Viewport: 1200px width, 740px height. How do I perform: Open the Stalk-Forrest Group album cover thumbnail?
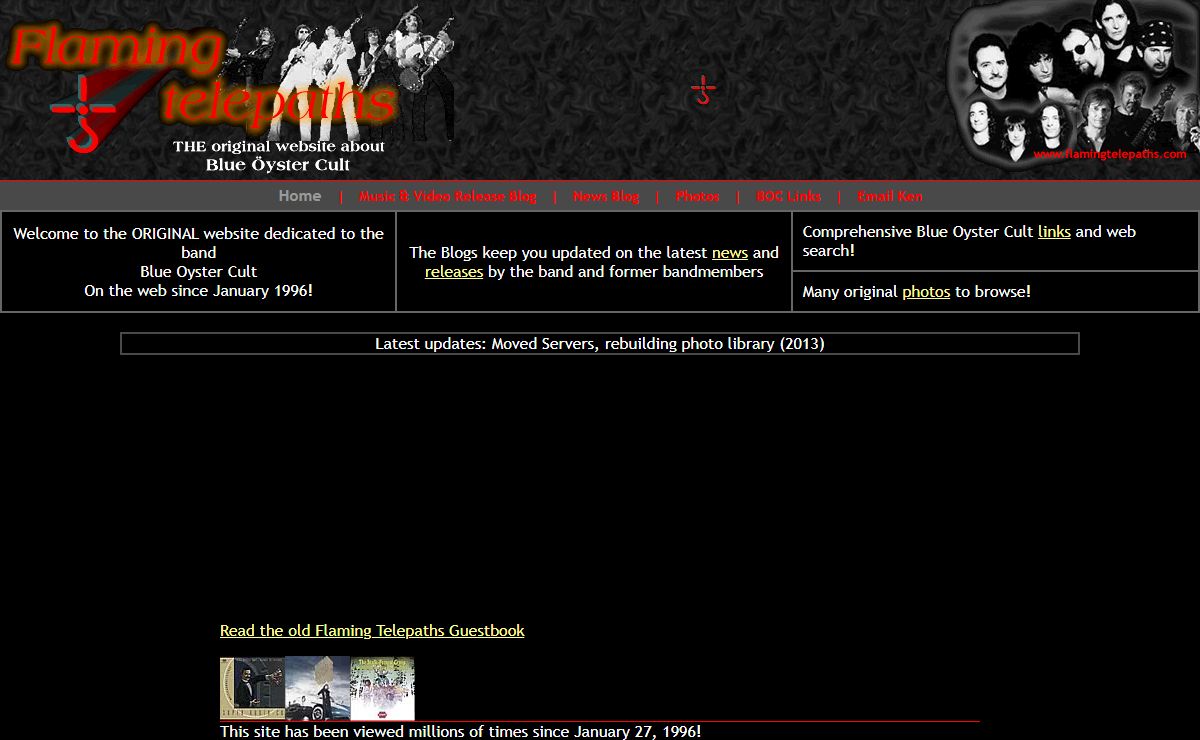pyautogui.click(x=382, y=688)
